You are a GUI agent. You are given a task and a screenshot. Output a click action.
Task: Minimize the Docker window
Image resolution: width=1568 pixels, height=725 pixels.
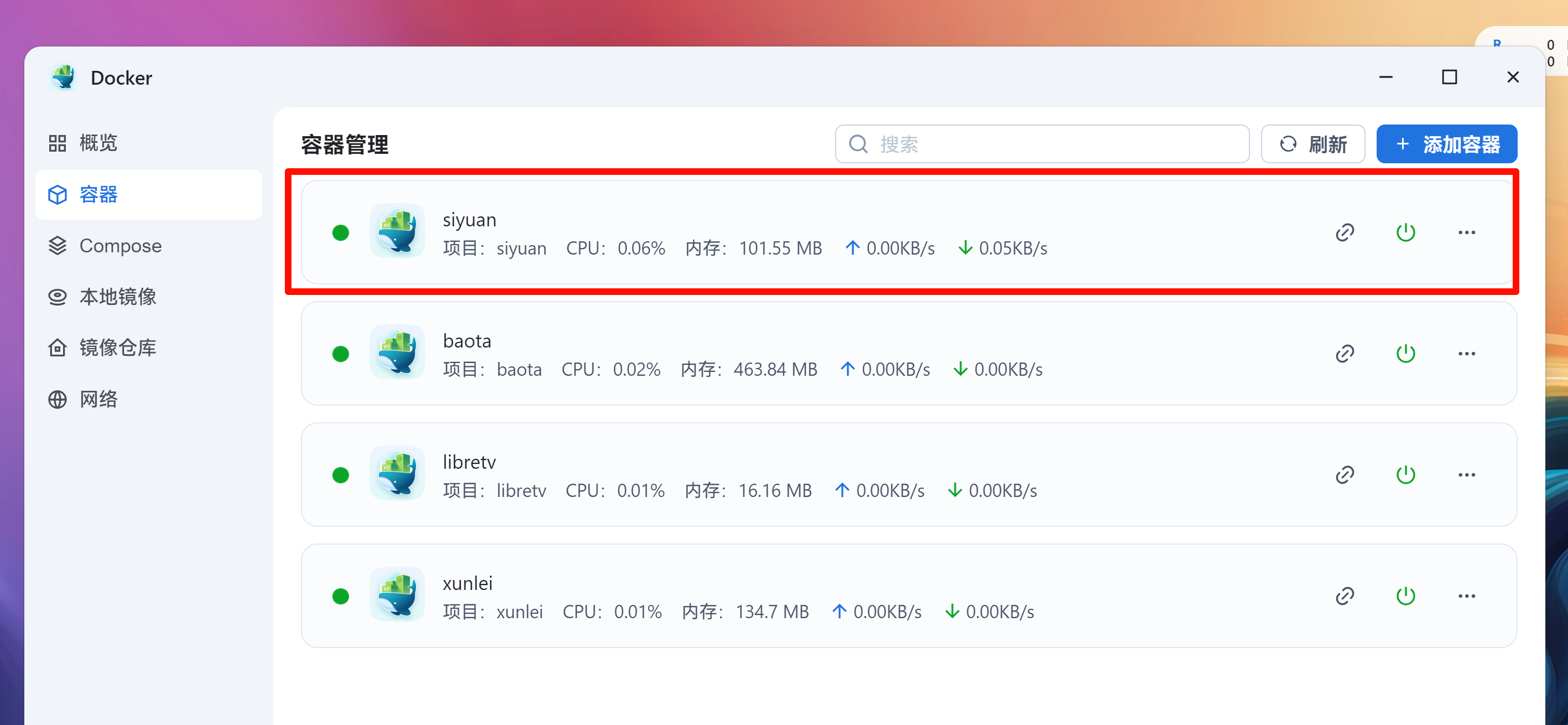tap(1385, 77)
